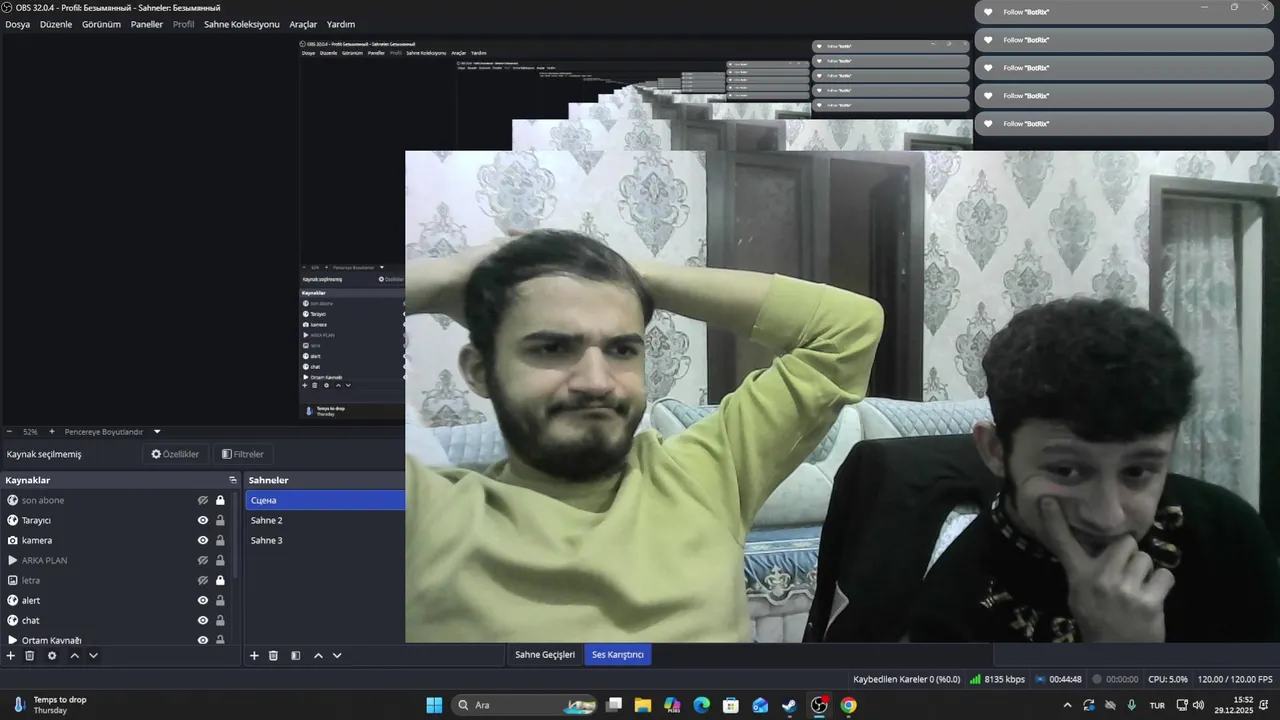Click the topmost Follow "BotRix" notification
The height and width of the screenshot is (720, 1280).
coord(1125,12)
